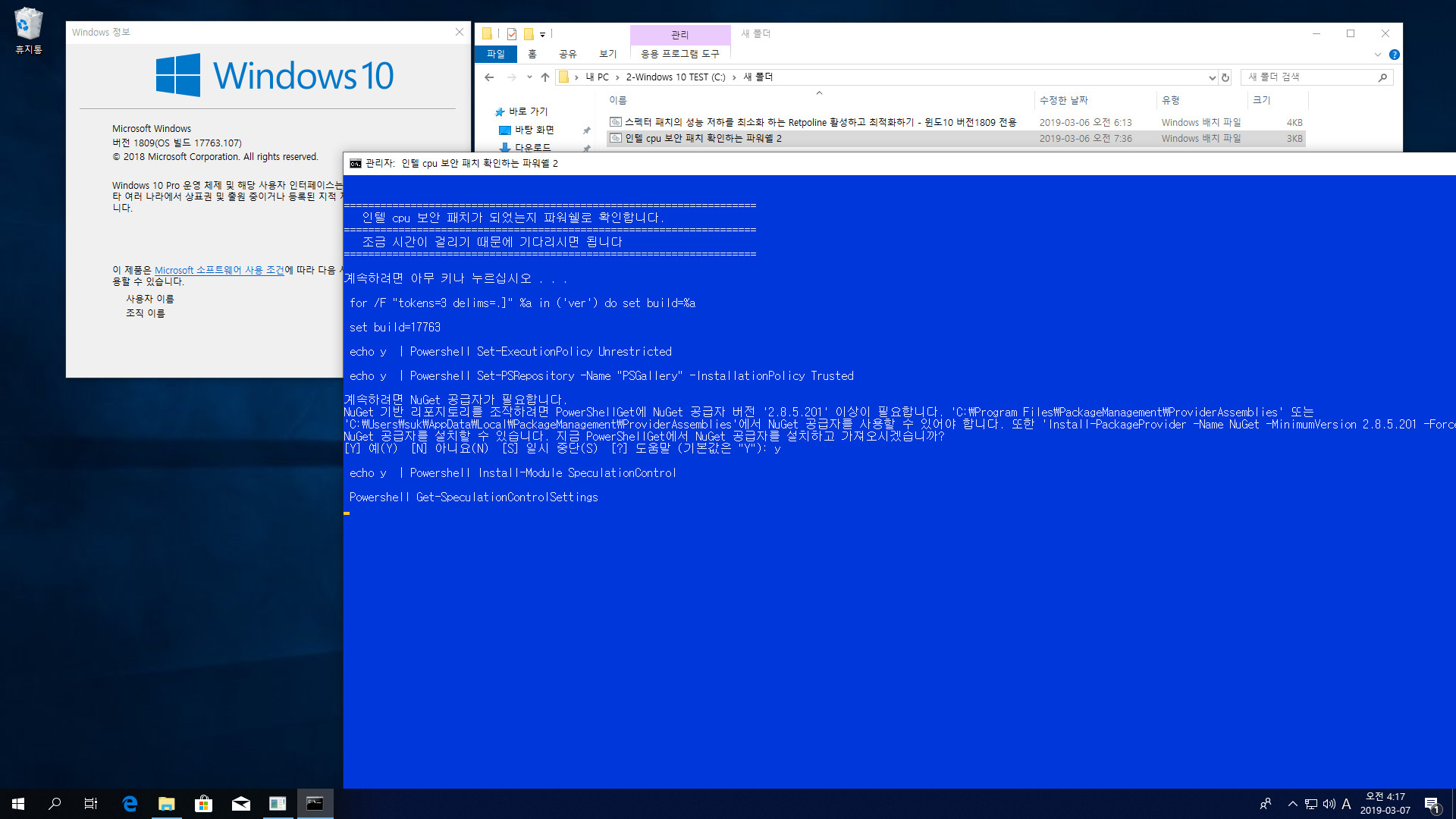
Task: Open Microsoft Store from taskbar
Action: (x=203, y=804)
